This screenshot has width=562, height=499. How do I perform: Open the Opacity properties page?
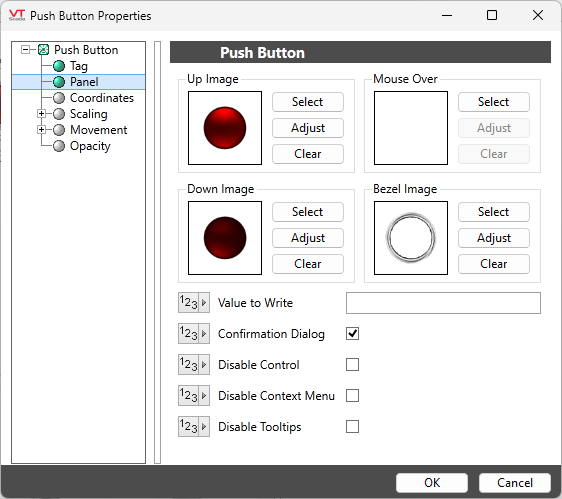click(90, 146)
